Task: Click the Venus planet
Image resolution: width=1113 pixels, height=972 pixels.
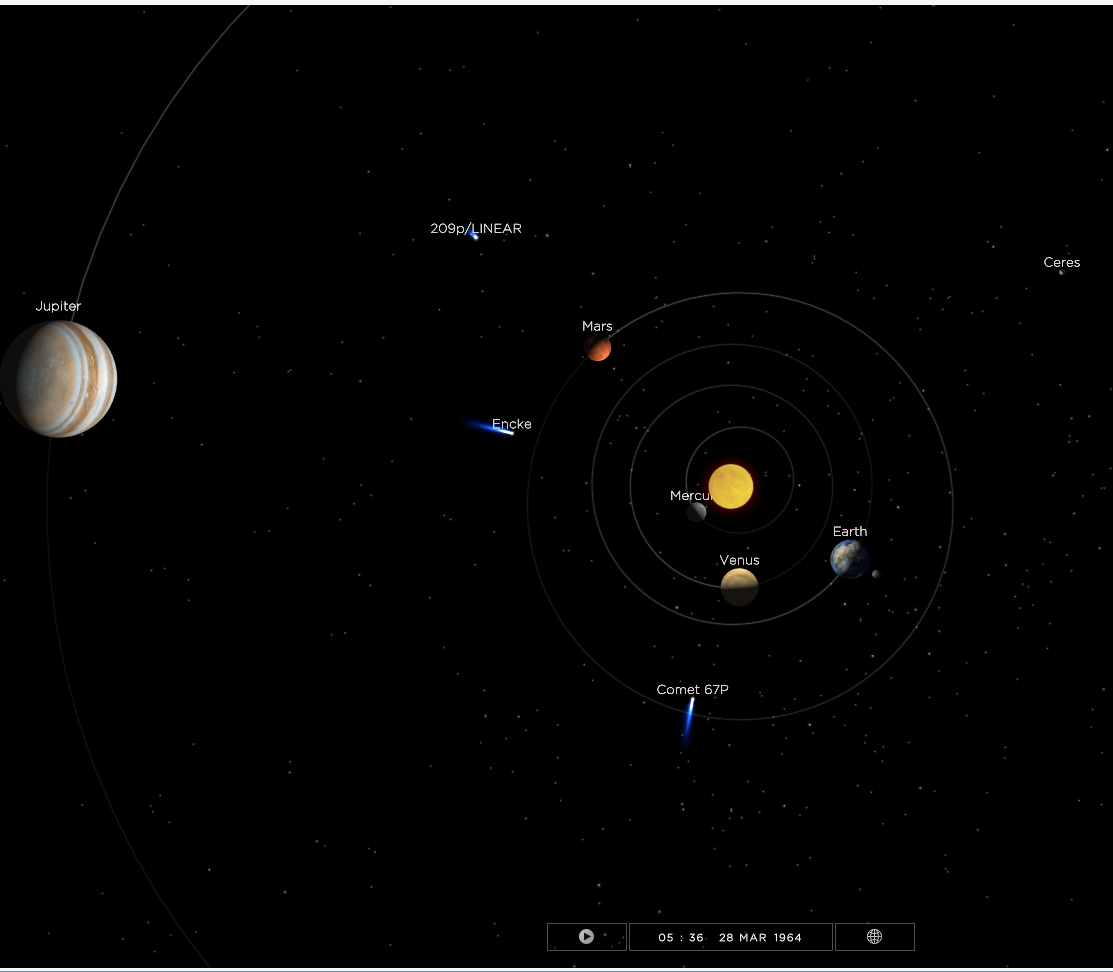Action: [x=739, y=587]
